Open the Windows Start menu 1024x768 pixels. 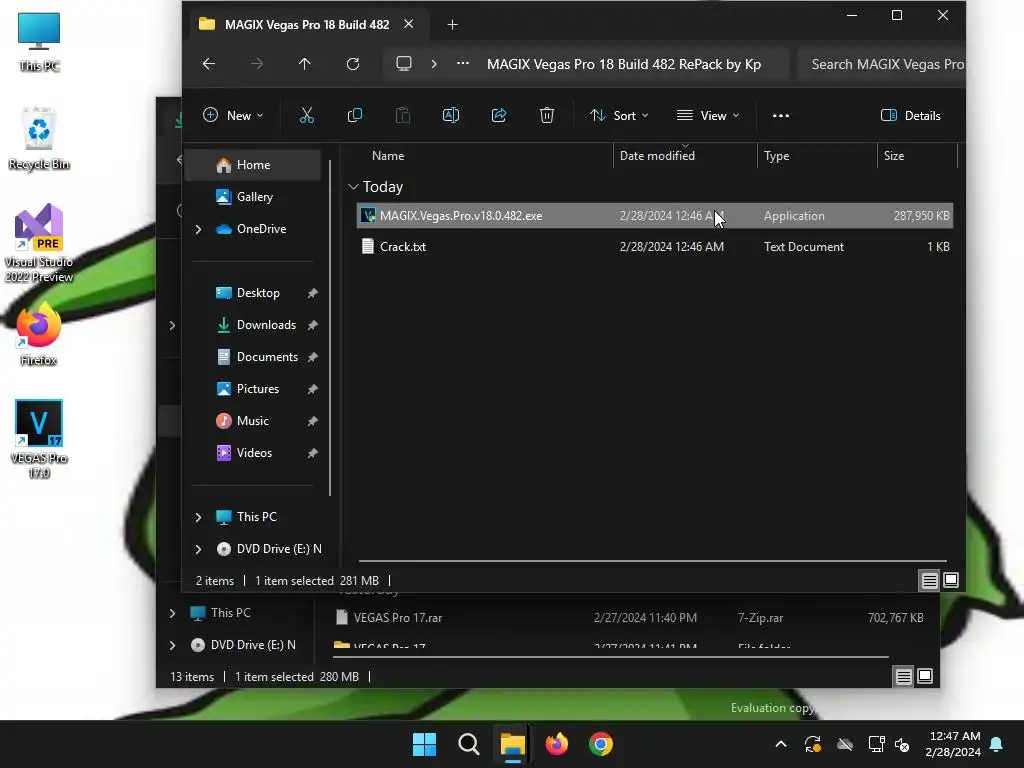tap(424, 744)
